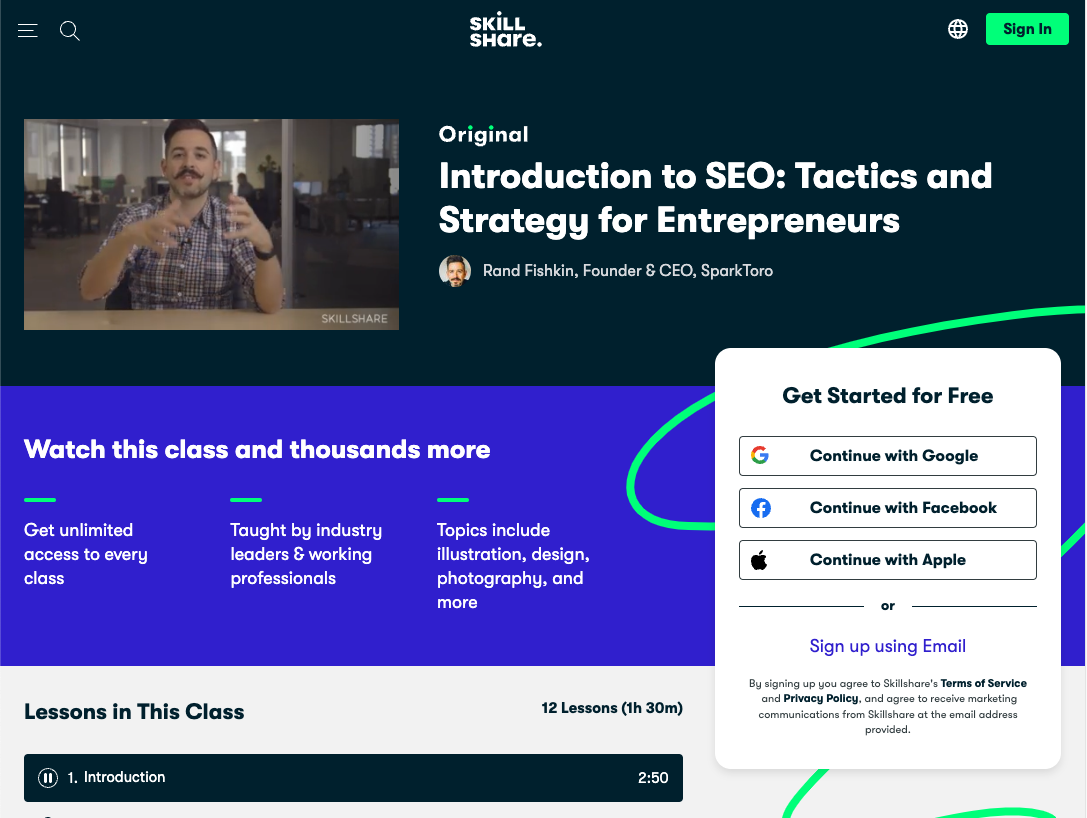Image resolution: width=1087 pixels, height=818 pixels.
Task: Open language selector globe icon
Action: [x=957, y=29]
